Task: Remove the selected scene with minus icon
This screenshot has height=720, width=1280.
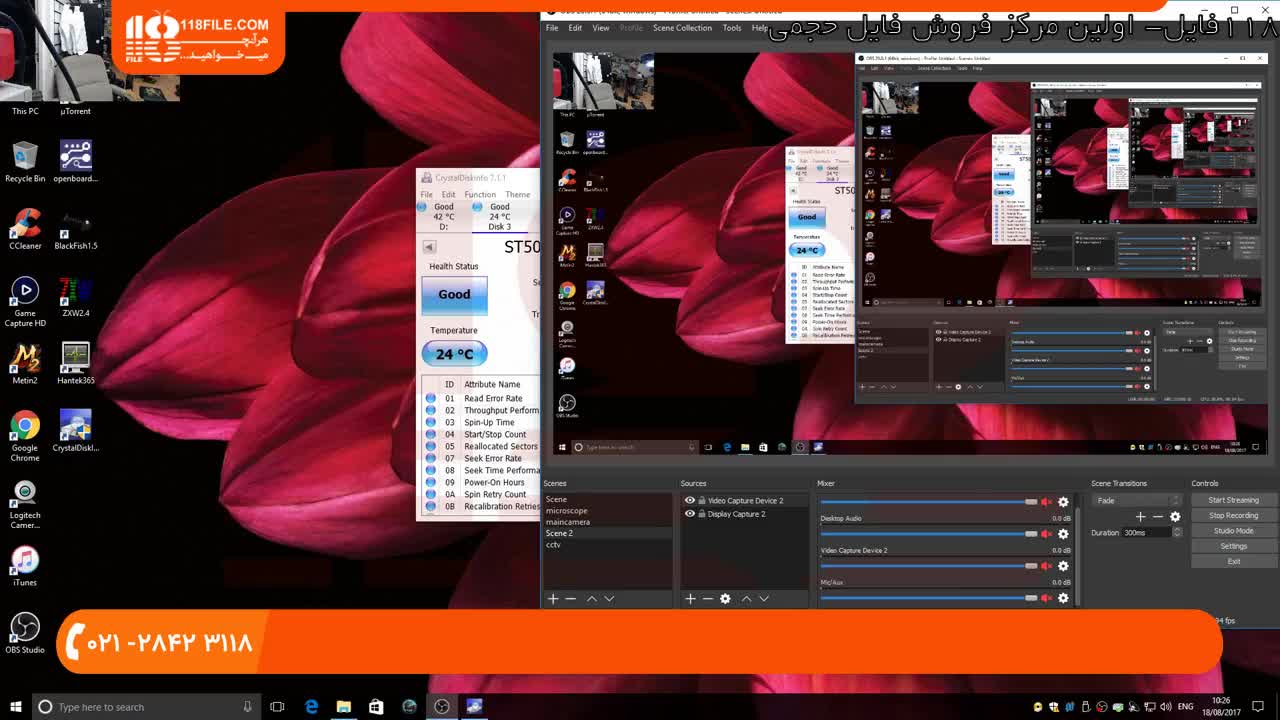Action: click(571, 598)
